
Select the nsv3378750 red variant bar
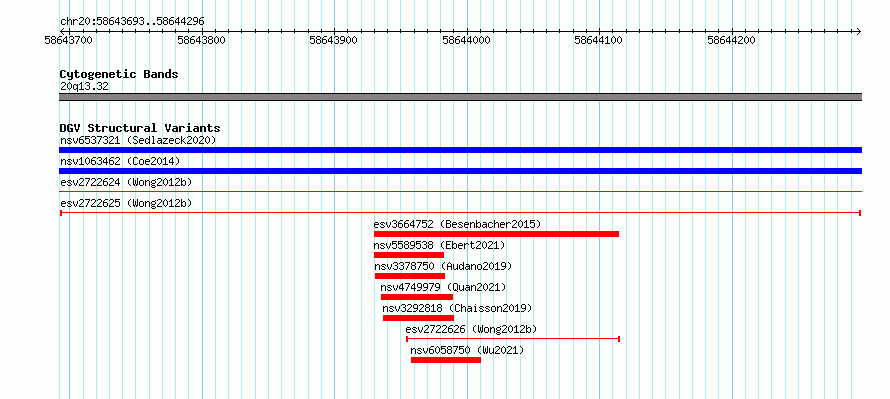(x=410, y=276)
